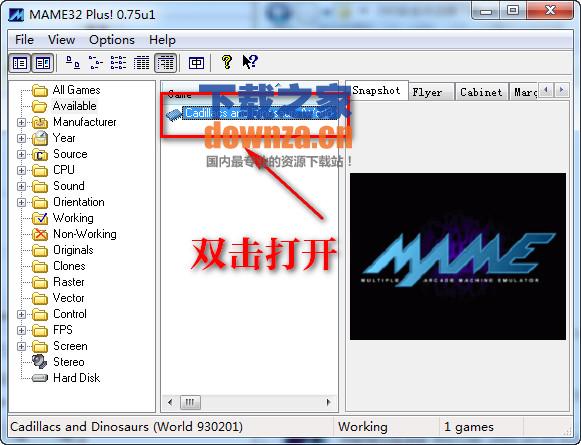Select the Screen tree item label
Viewport: 581px width, 445px height.
click(x=70, y=346)
